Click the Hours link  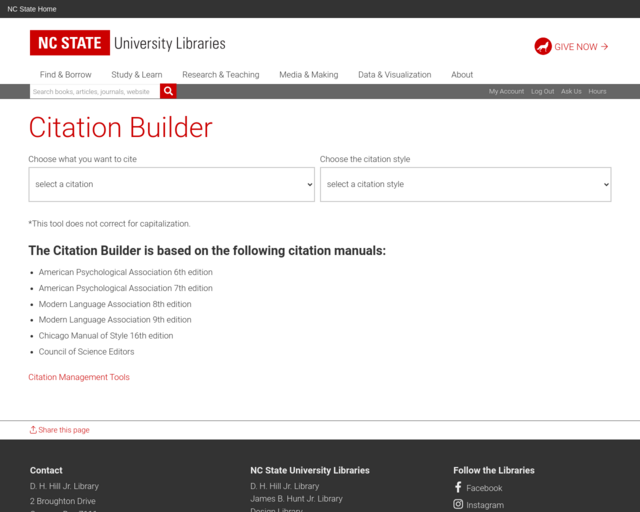597,91
